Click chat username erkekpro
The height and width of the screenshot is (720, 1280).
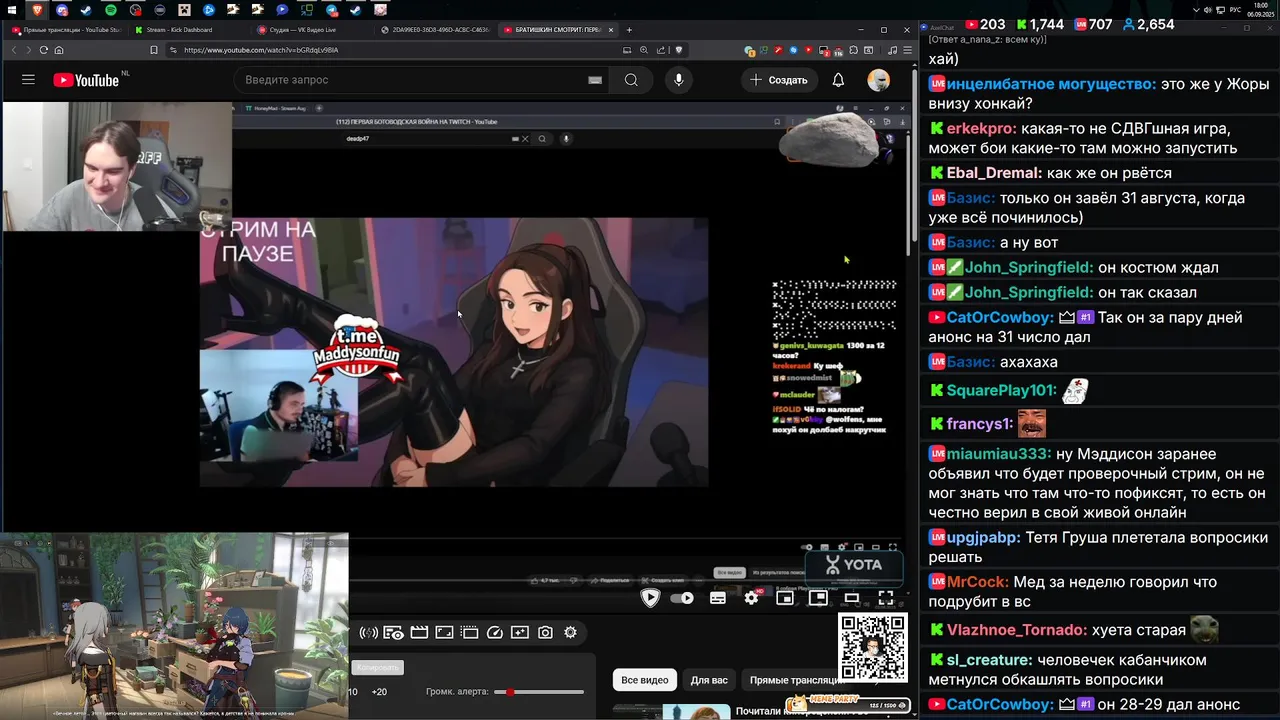click(x=982, y=129)
